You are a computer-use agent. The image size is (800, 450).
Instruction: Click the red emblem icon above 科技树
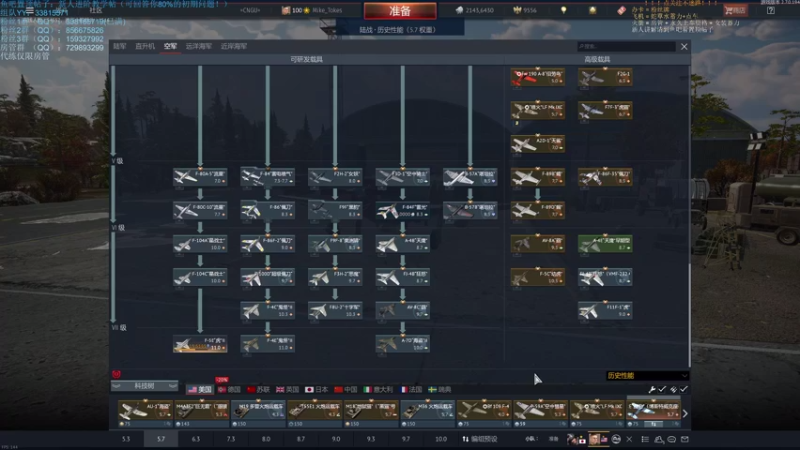(116, 374)
